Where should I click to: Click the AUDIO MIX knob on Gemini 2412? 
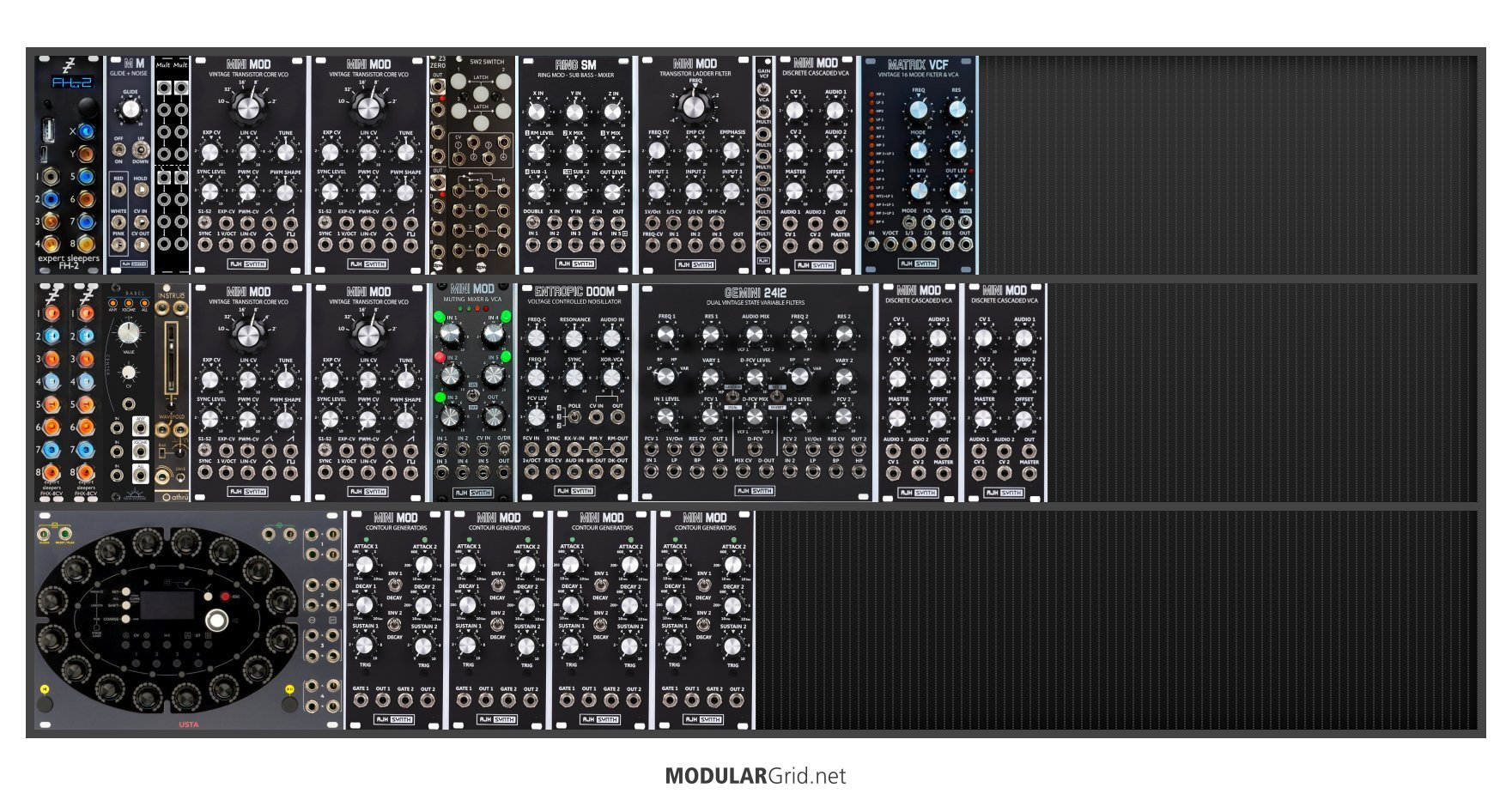[755, 334]
